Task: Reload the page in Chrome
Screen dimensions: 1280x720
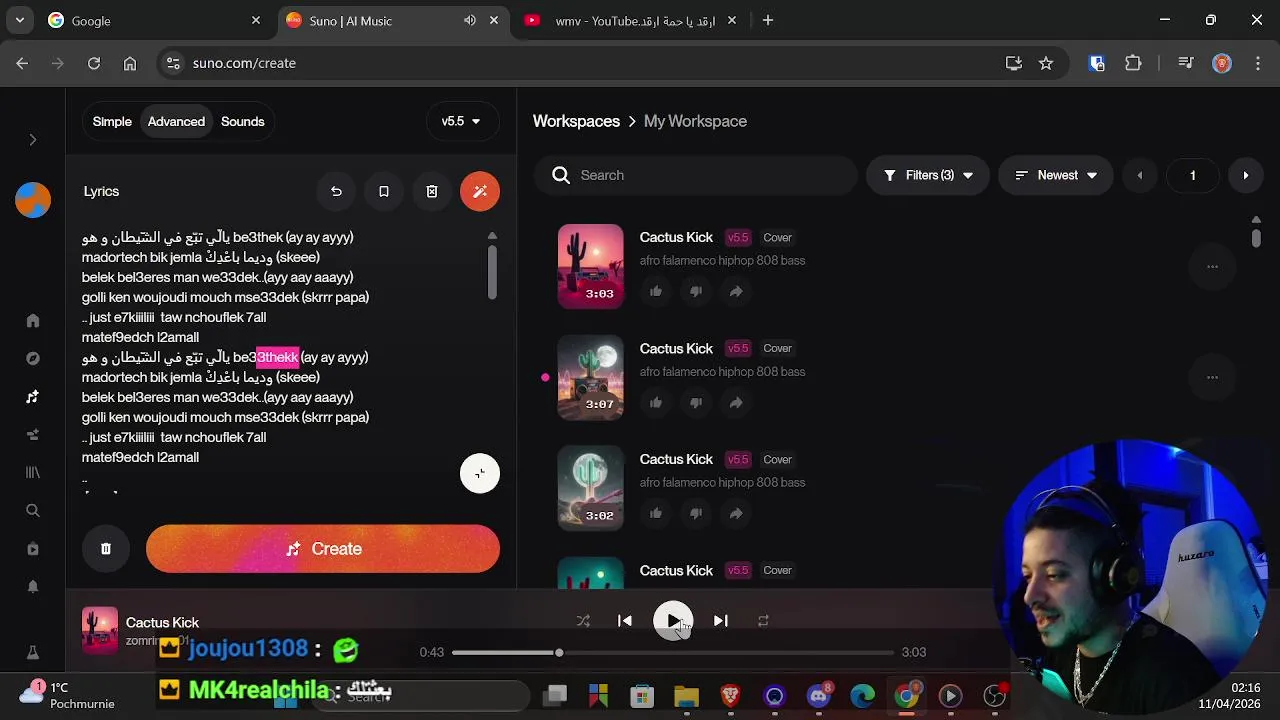Action: (94, 63)
